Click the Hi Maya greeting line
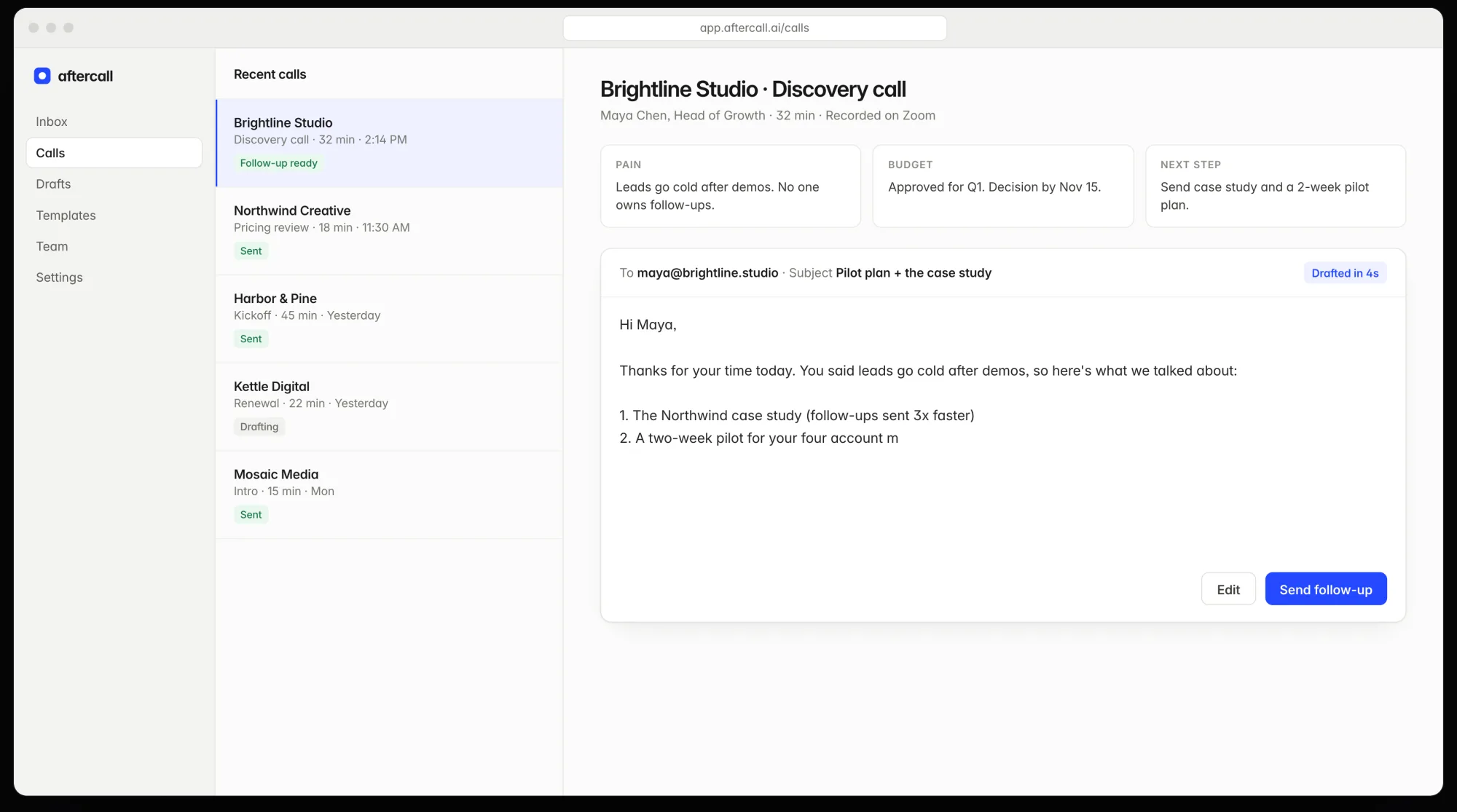Viewport: 1457px width, 812px height. point(648,325)
